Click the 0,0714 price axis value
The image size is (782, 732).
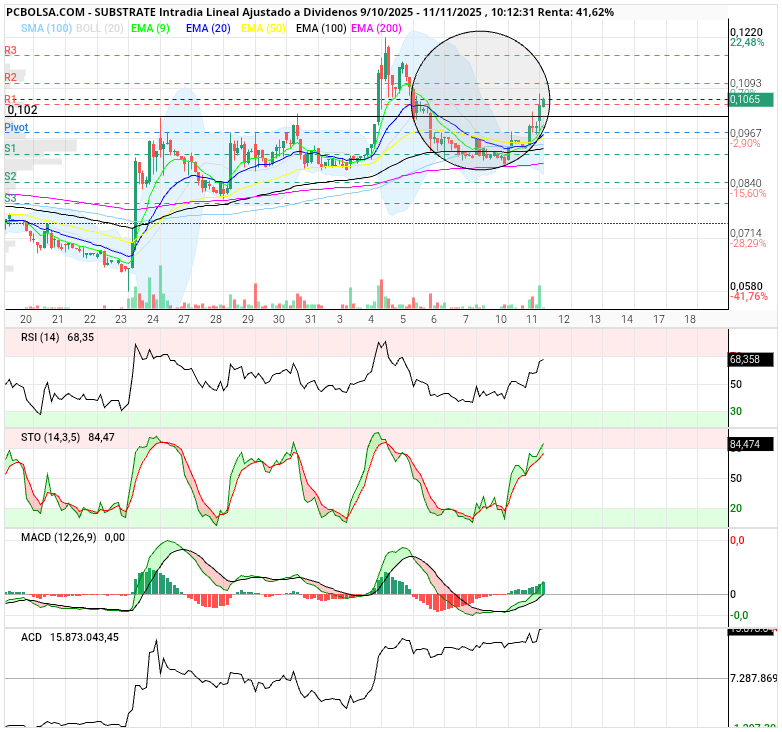tap(746, 233)
